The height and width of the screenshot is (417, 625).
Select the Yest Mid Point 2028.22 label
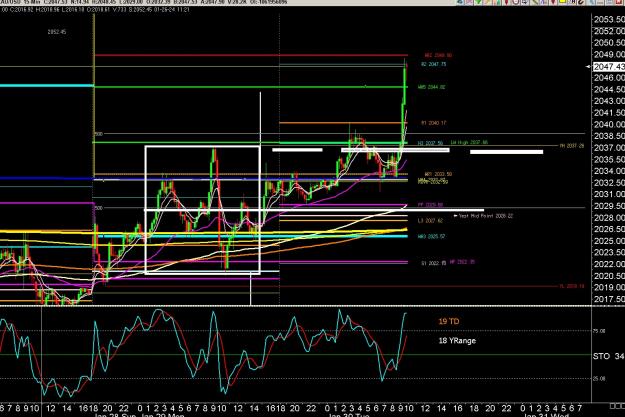483,216
